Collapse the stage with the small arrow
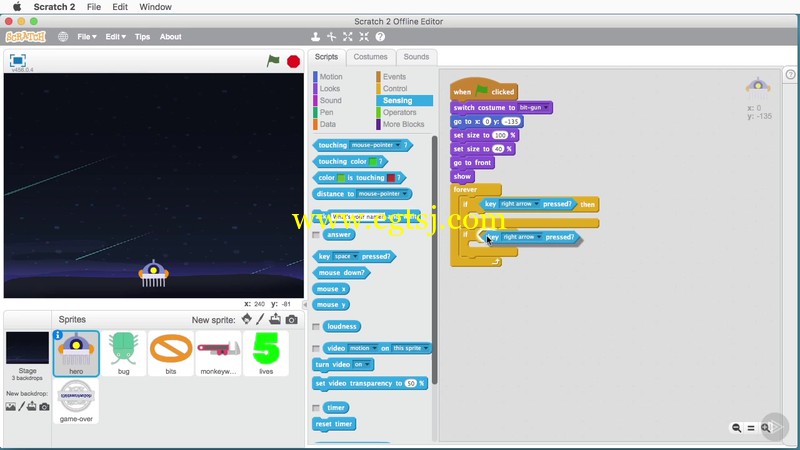The width and height of the screenshot is (800, 450). (305, 305)
